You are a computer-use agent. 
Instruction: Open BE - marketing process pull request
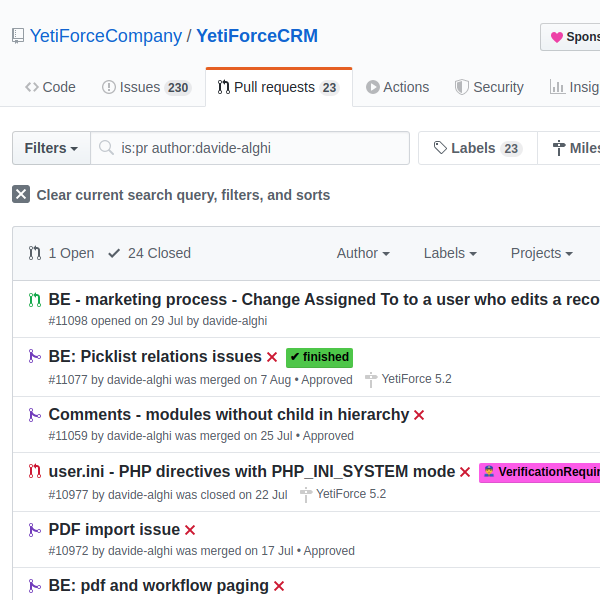[324, 300]
